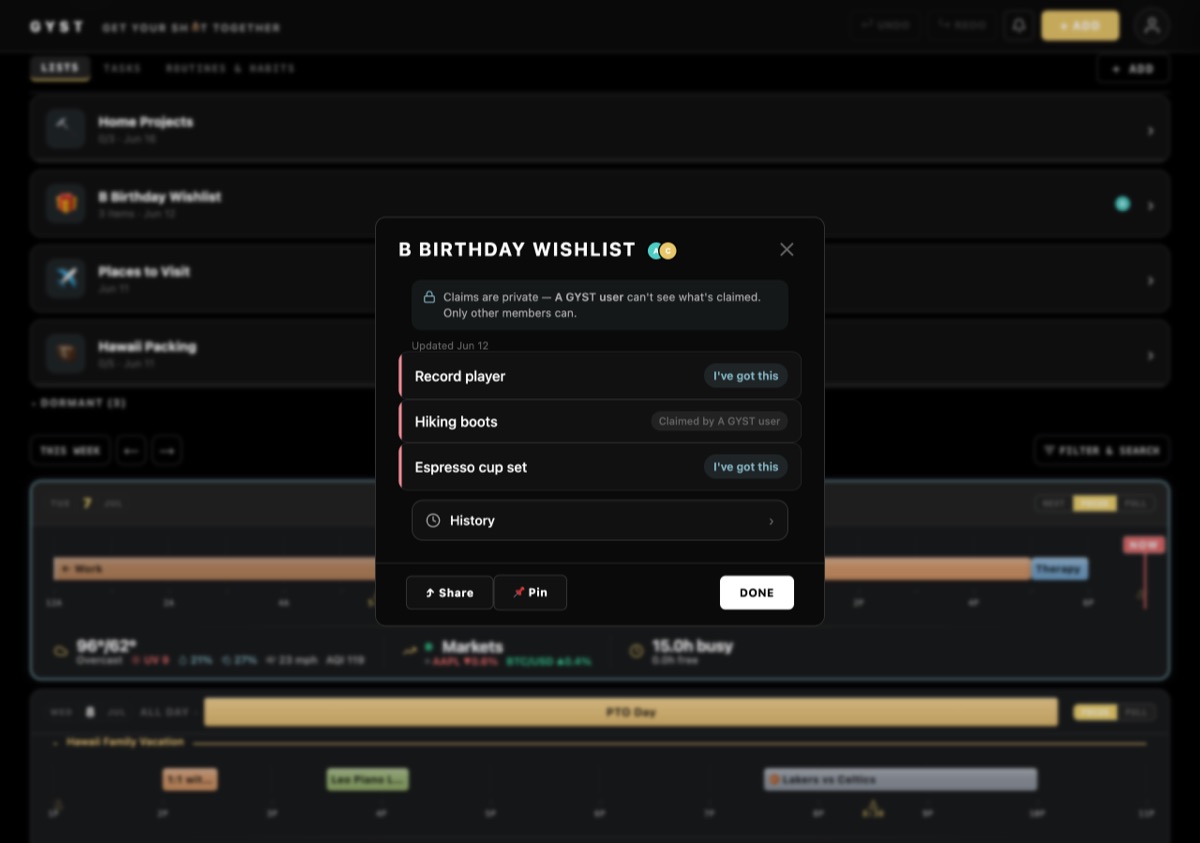
Task: Close the B Birthday Wishlist dialog
Action: [787, 250]
